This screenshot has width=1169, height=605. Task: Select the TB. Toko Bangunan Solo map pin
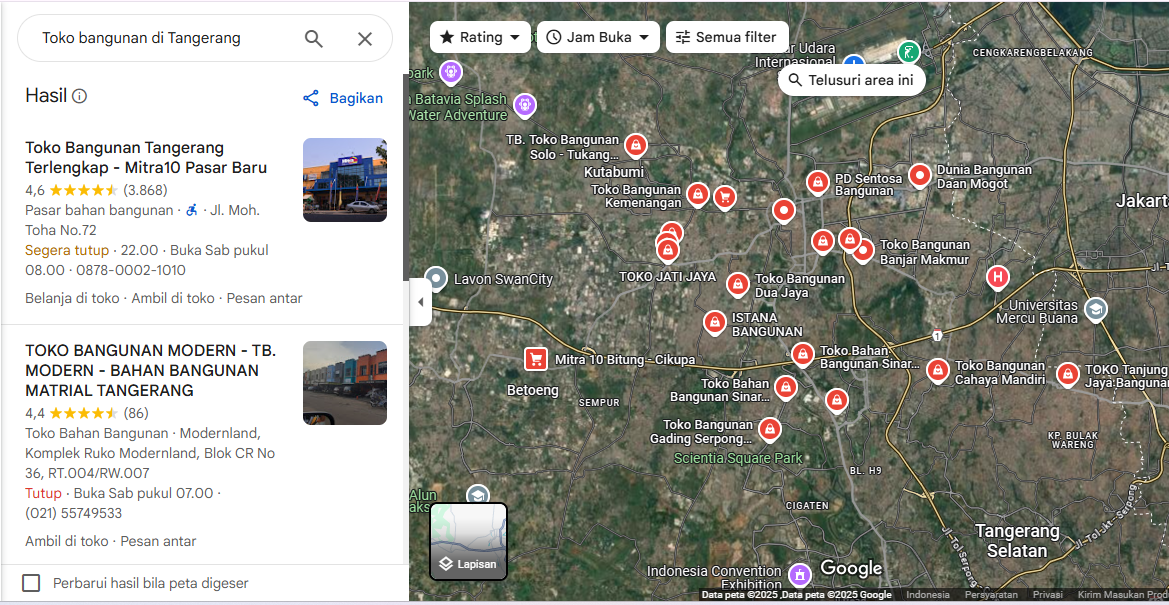tap(635, 145)
